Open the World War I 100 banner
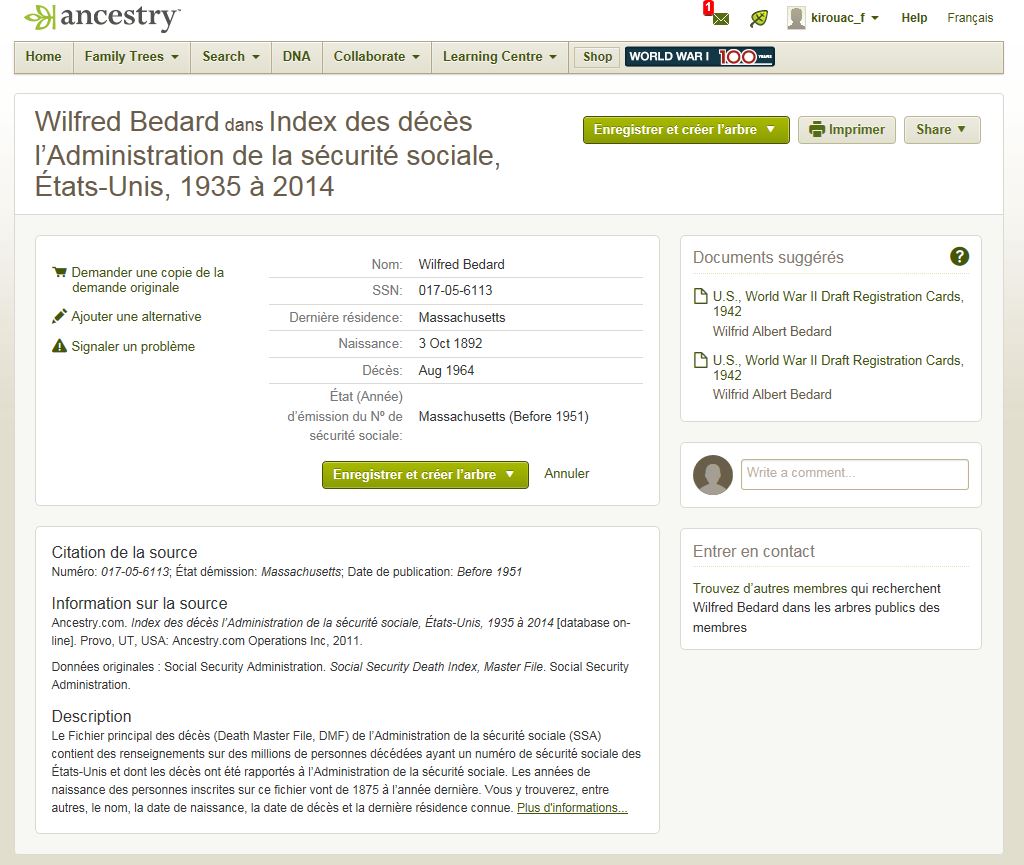The image size is (1024, 865). (x=699, y=57)
